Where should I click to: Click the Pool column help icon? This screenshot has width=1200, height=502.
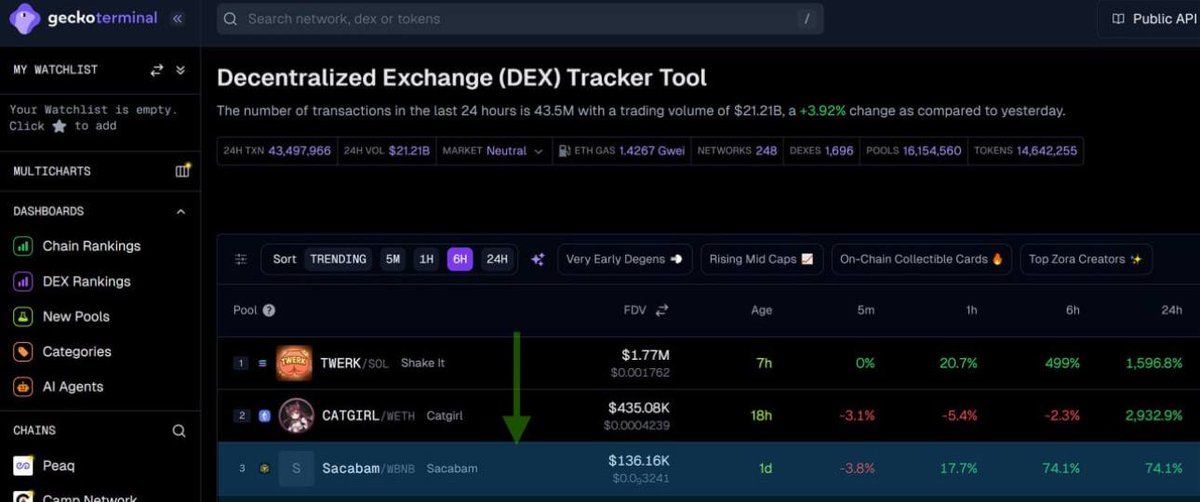[x=269, y=310]
